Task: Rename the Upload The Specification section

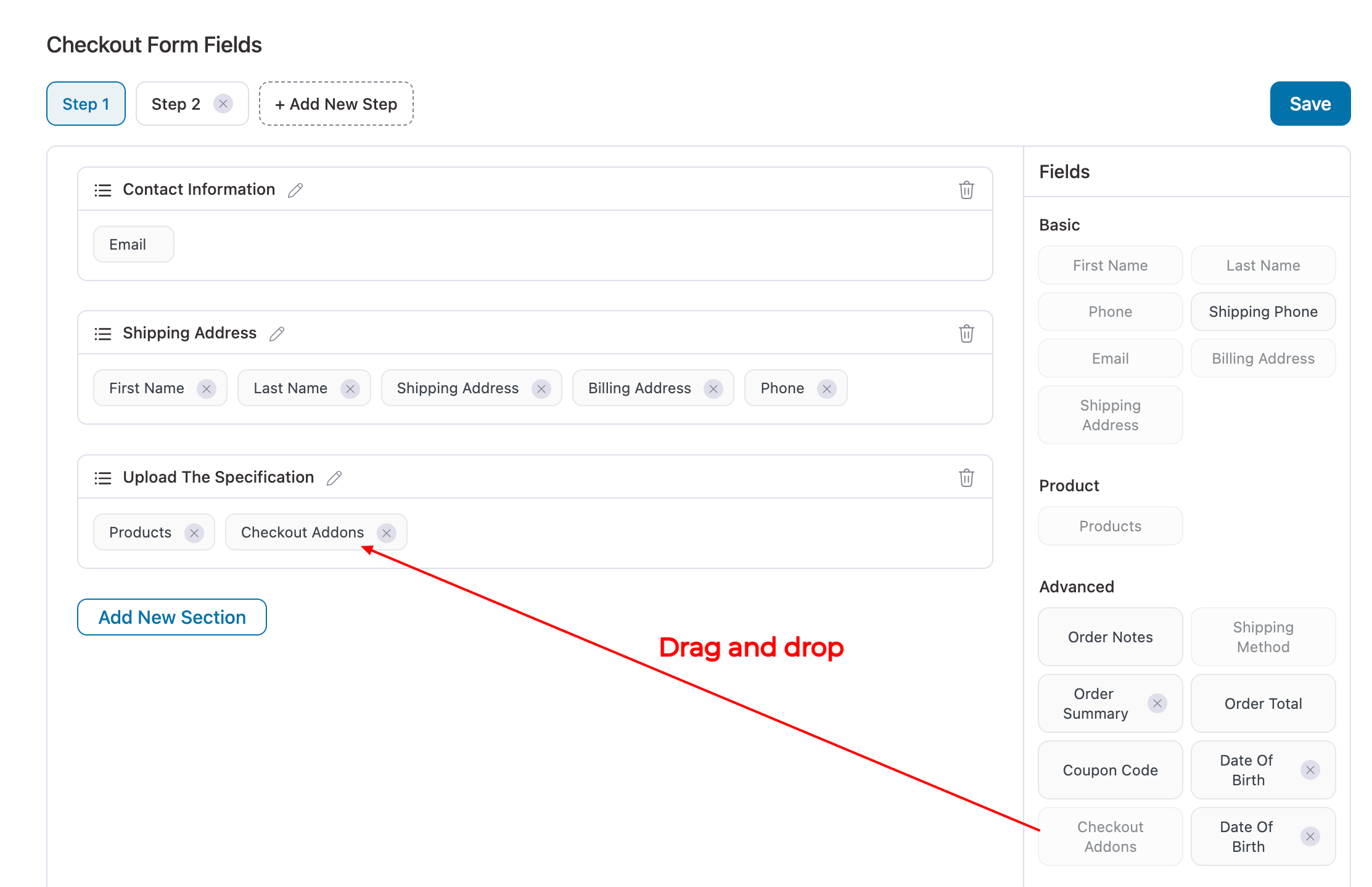Action: point(334,478)
